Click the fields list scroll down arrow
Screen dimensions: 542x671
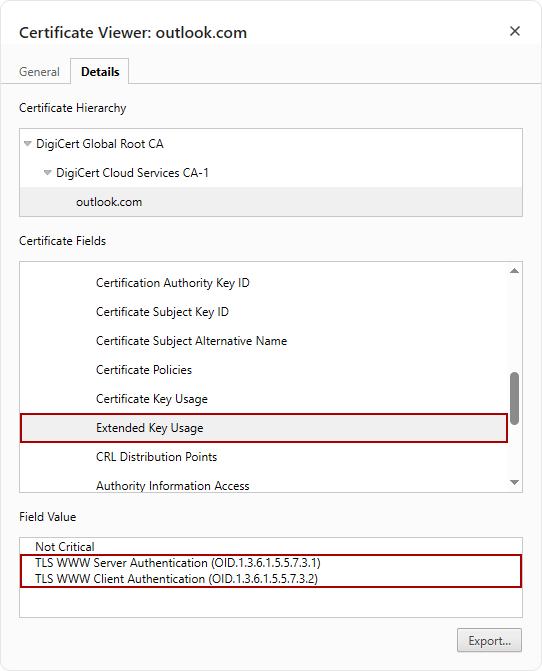click(x=515, y=482)
